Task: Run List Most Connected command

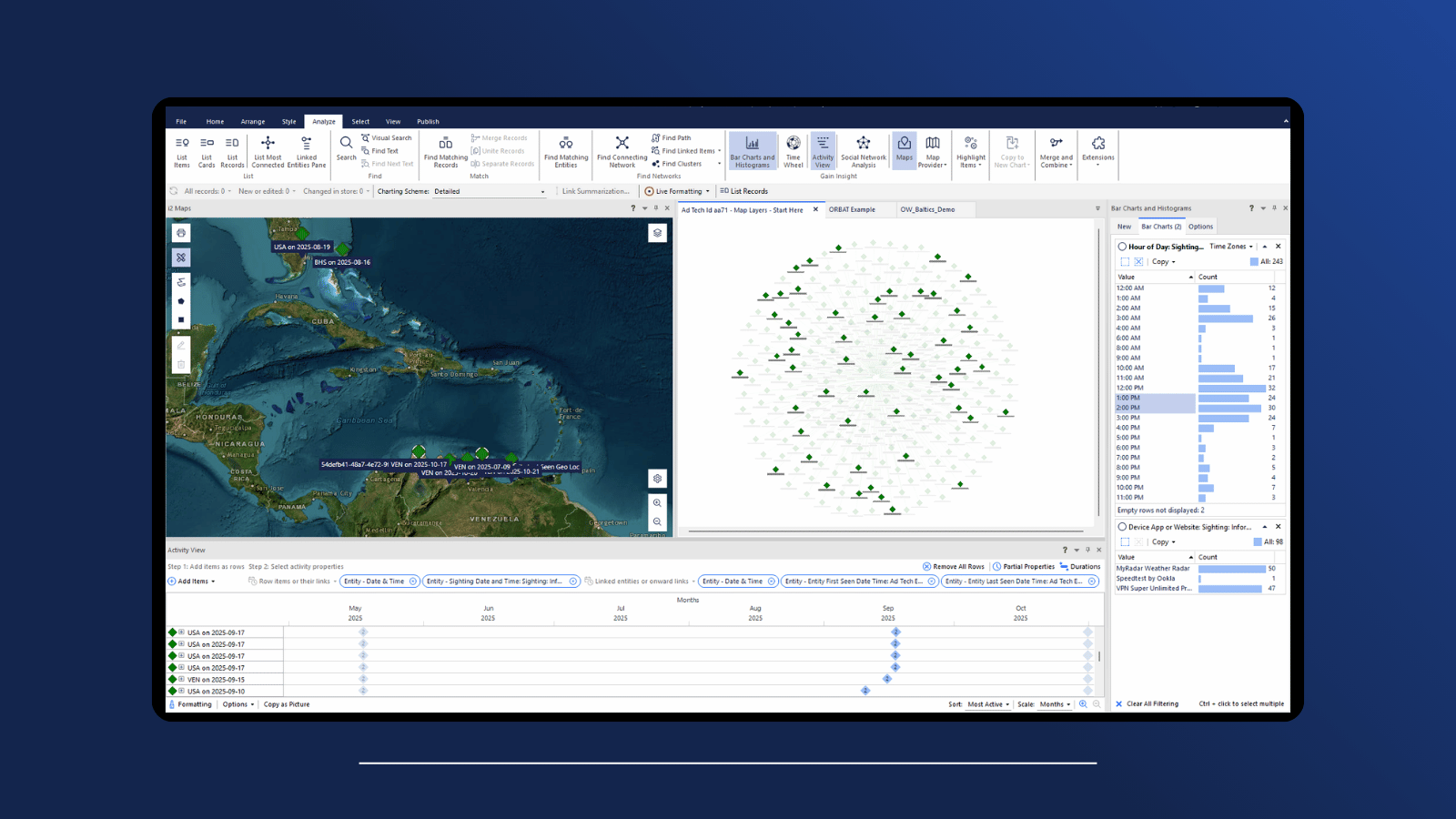Action: pyautogui.click(x=268, y=152)
